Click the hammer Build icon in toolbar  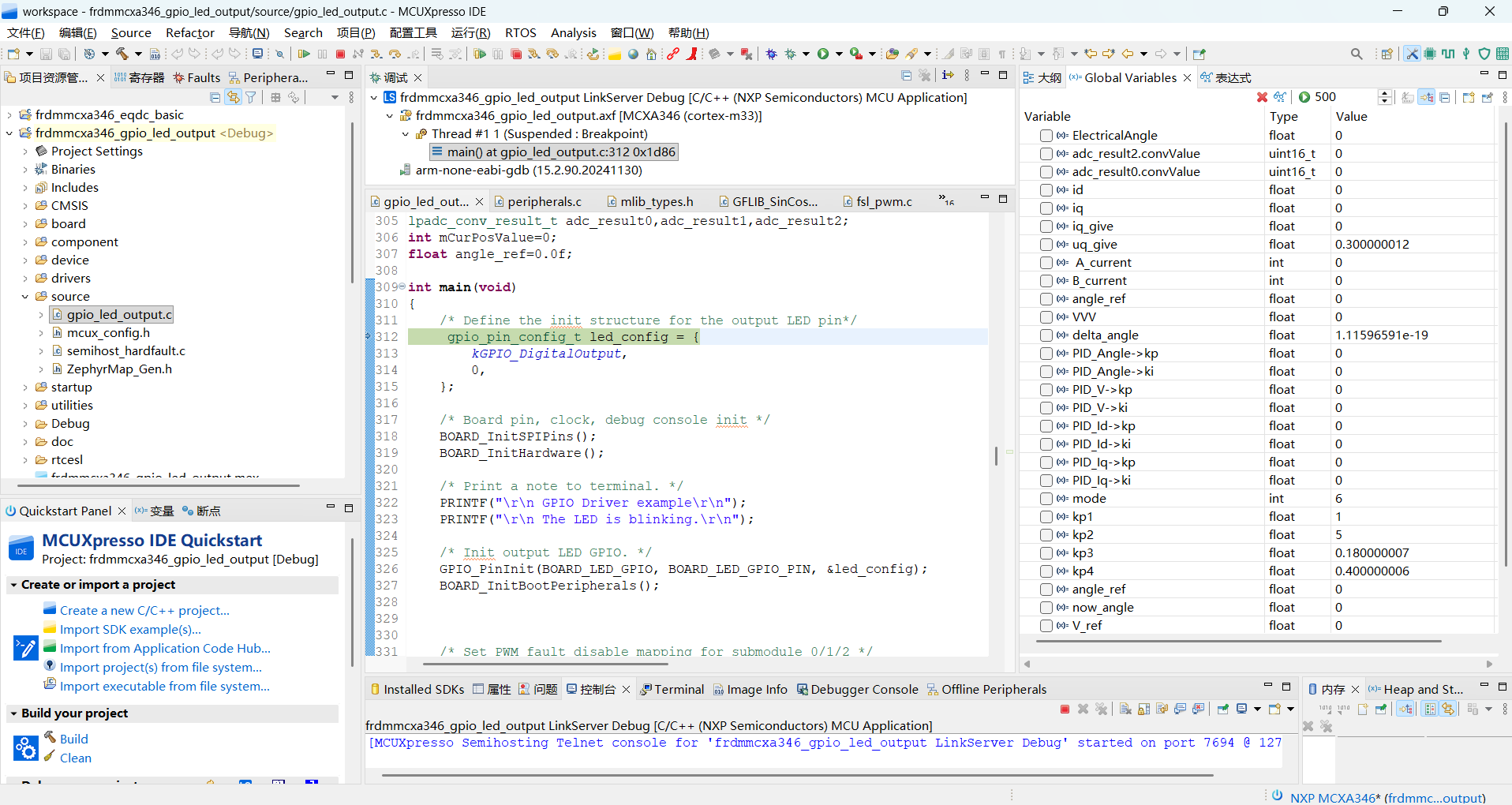tap(122, 54)
